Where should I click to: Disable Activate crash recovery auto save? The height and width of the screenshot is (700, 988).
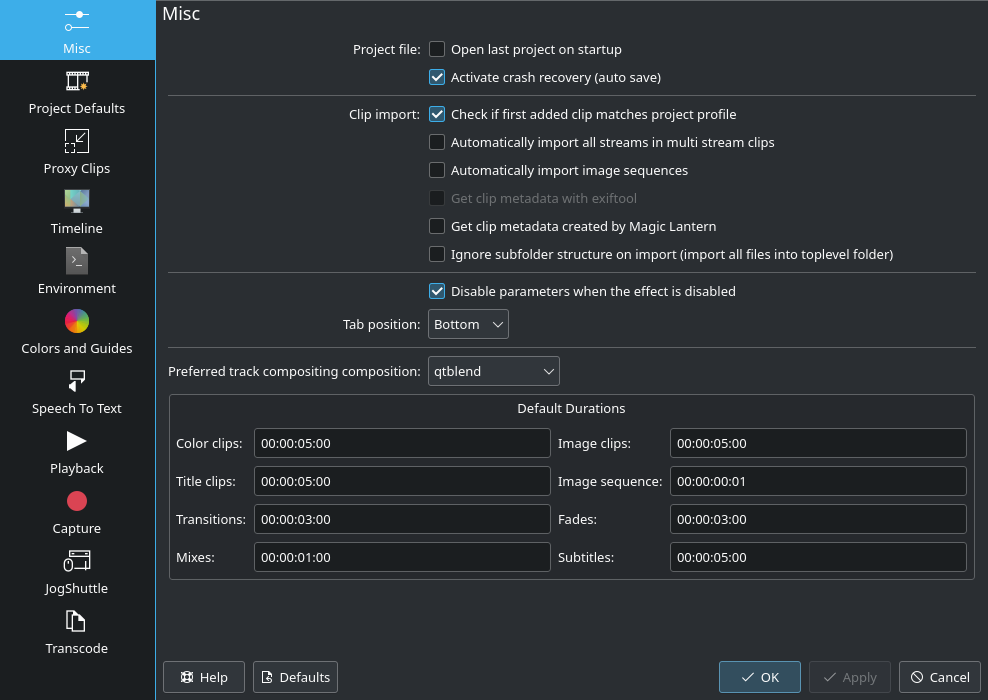437,77
